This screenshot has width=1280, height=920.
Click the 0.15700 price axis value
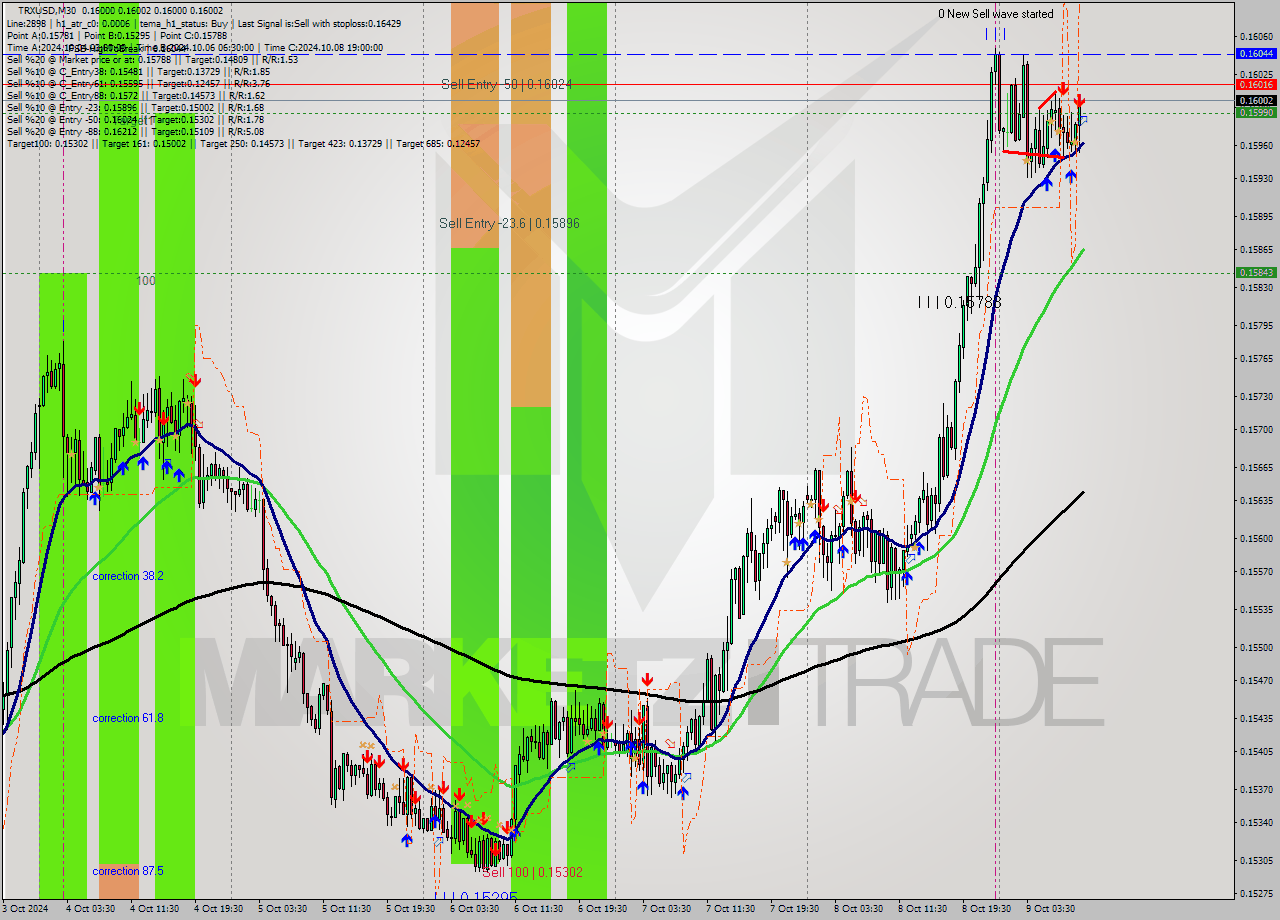click(1256, 429)
